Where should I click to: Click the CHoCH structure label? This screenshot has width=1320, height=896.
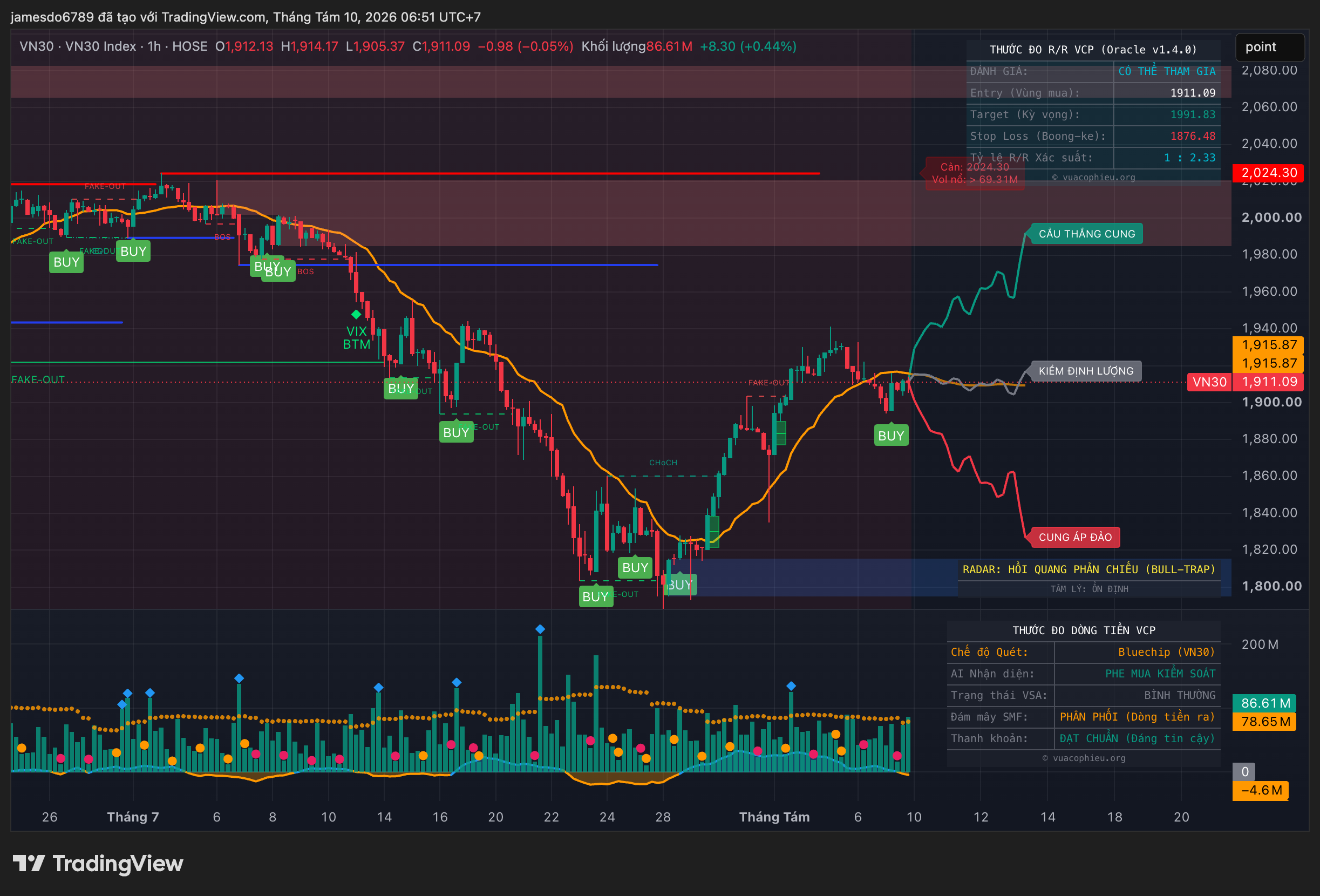click(663, 463)
